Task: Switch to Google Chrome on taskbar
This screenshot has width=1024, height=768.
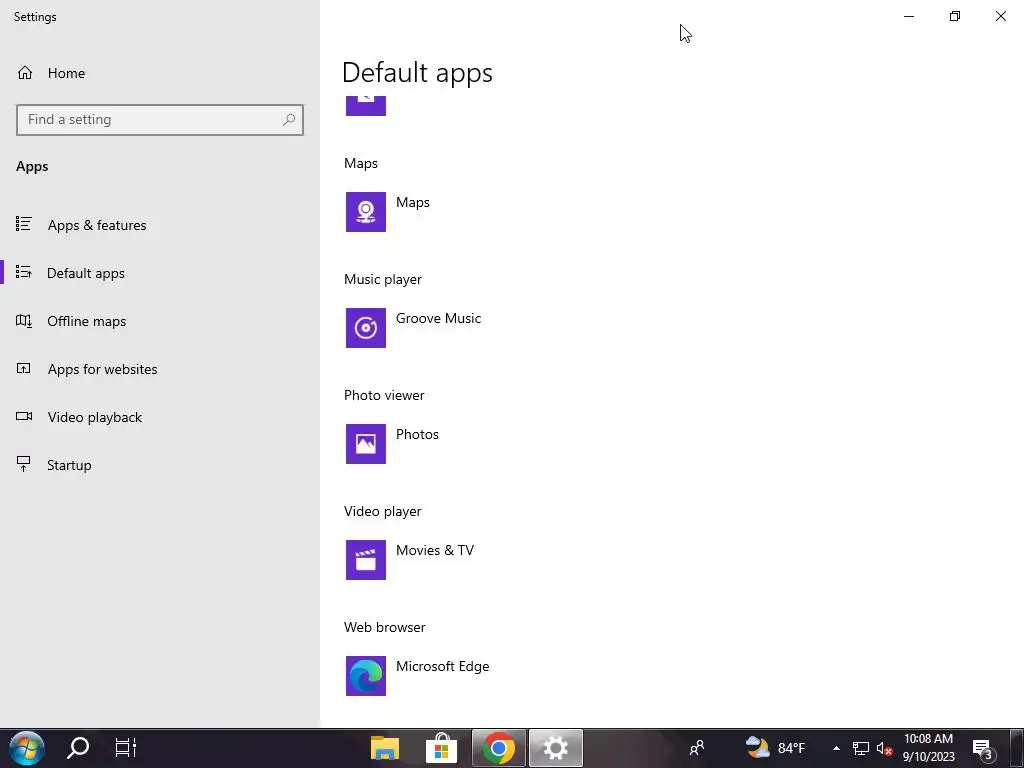Action: tap(498, 748)
